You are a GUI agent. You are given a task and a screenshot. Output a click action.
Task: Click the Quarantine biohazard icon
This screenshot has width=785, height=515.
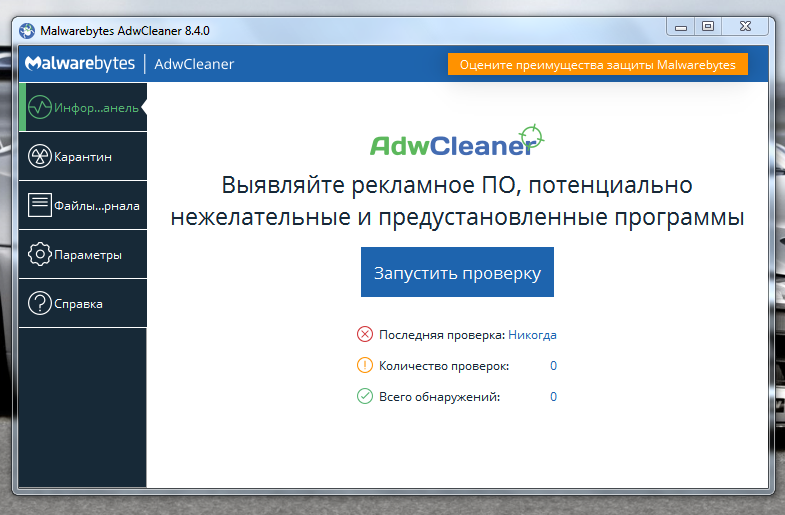tap(40, 156)
